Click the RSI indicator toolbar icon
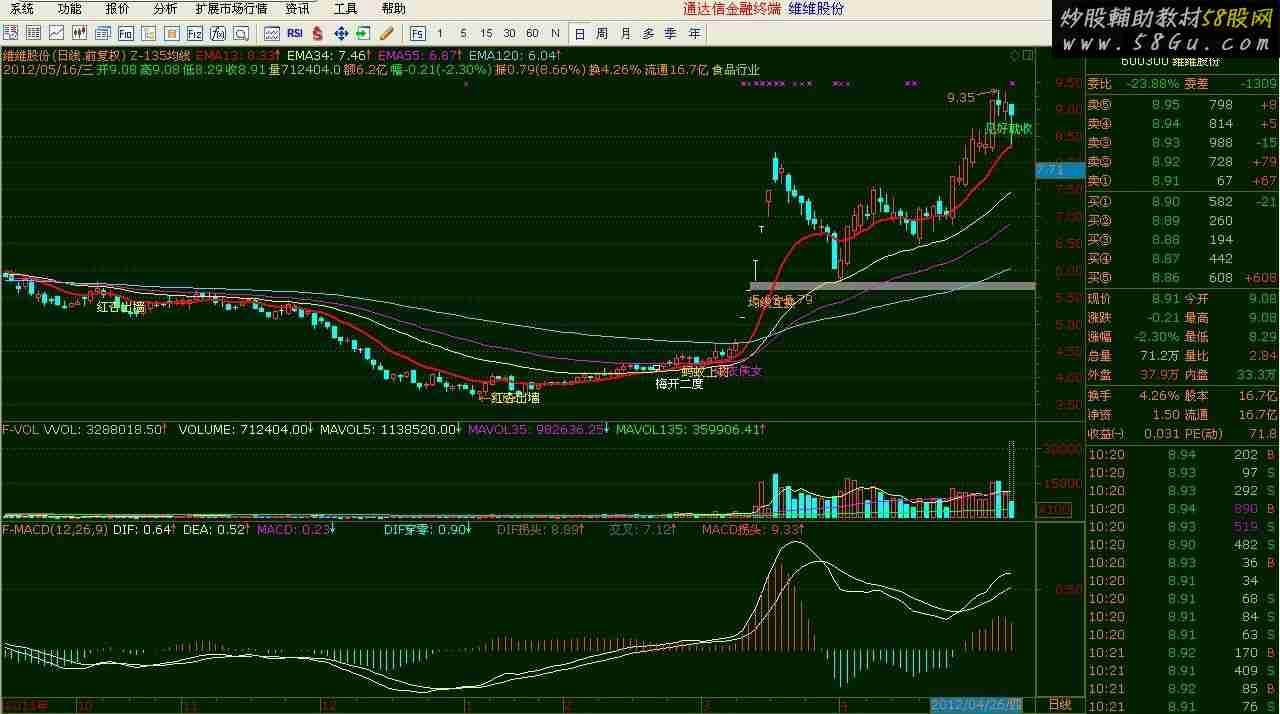 295,33
